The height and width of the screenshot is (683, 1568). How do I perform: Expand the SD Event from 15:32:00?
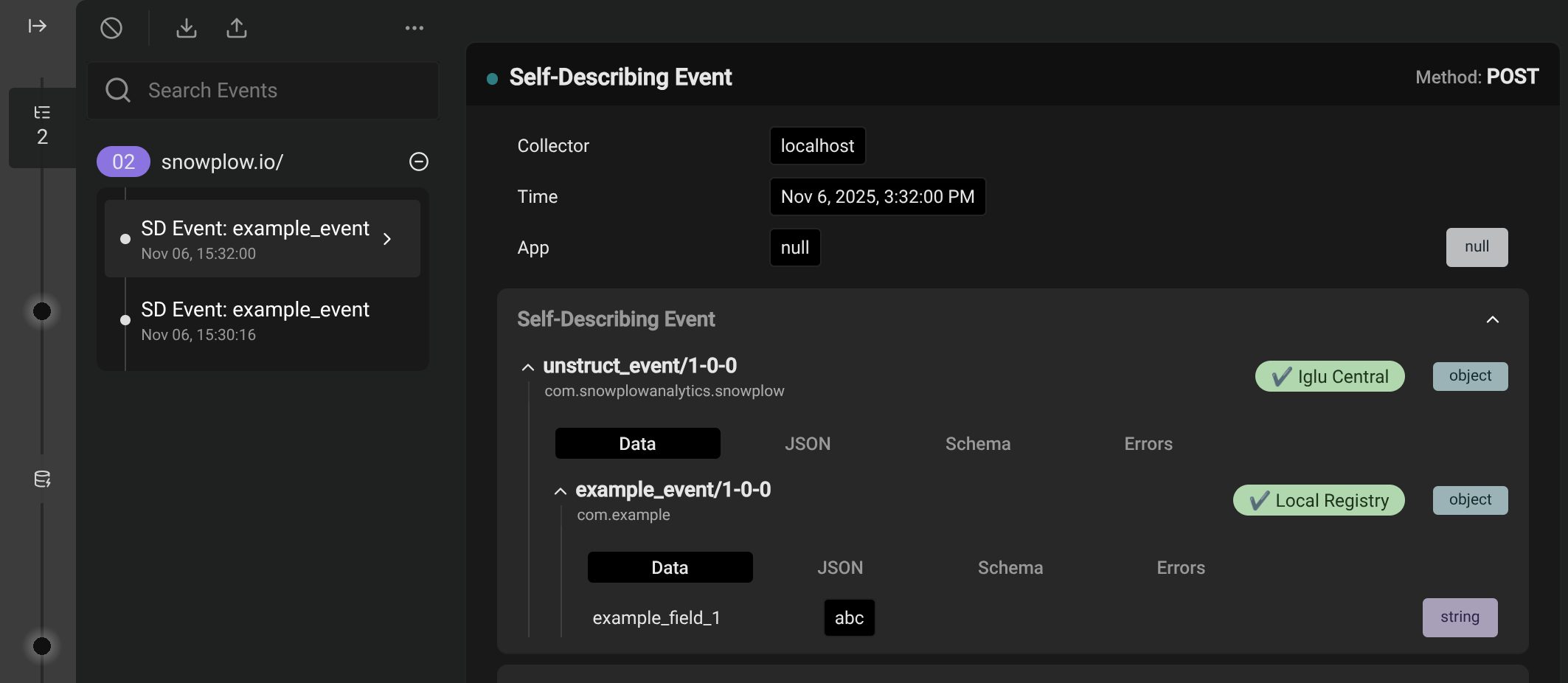pos(386,239)
